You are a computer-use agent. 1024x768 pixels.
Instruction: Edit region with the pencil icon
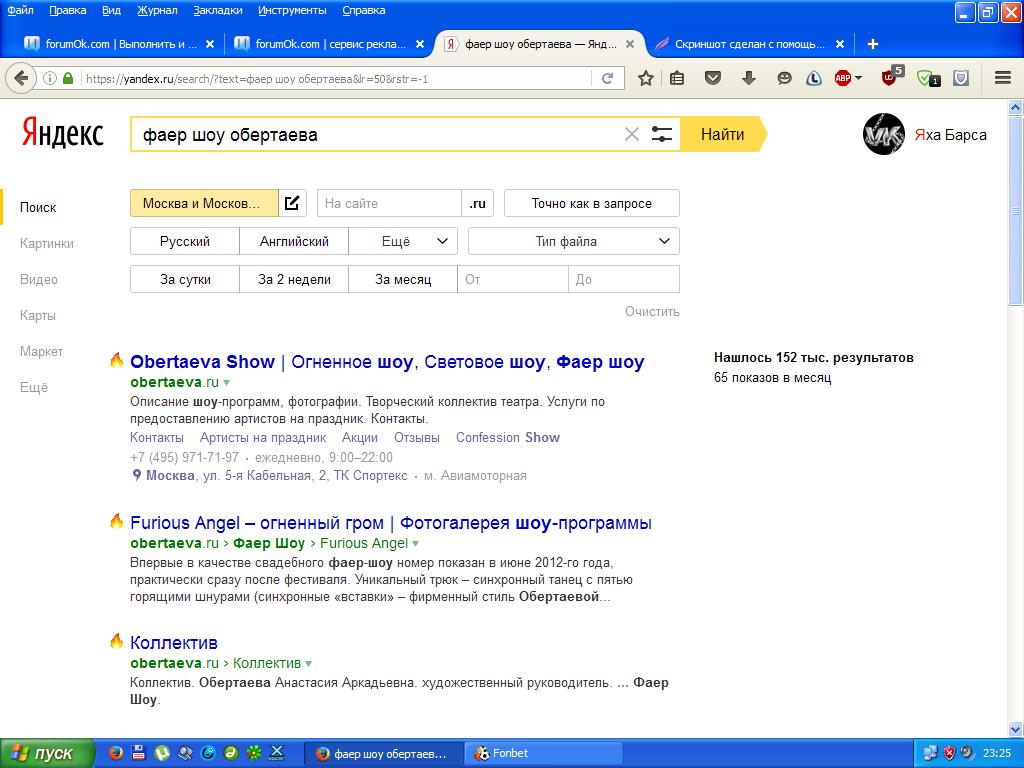(x=292, y=203)
